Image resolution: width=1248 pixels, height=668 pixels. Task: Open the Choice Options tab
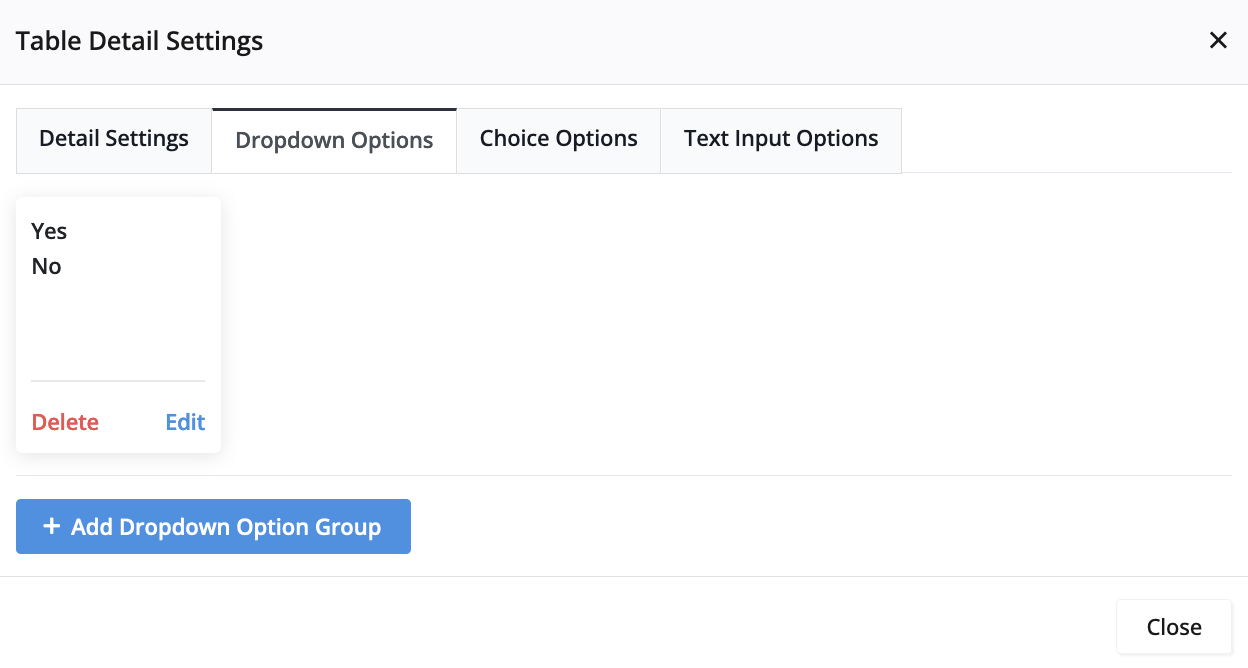coord(558,139)
